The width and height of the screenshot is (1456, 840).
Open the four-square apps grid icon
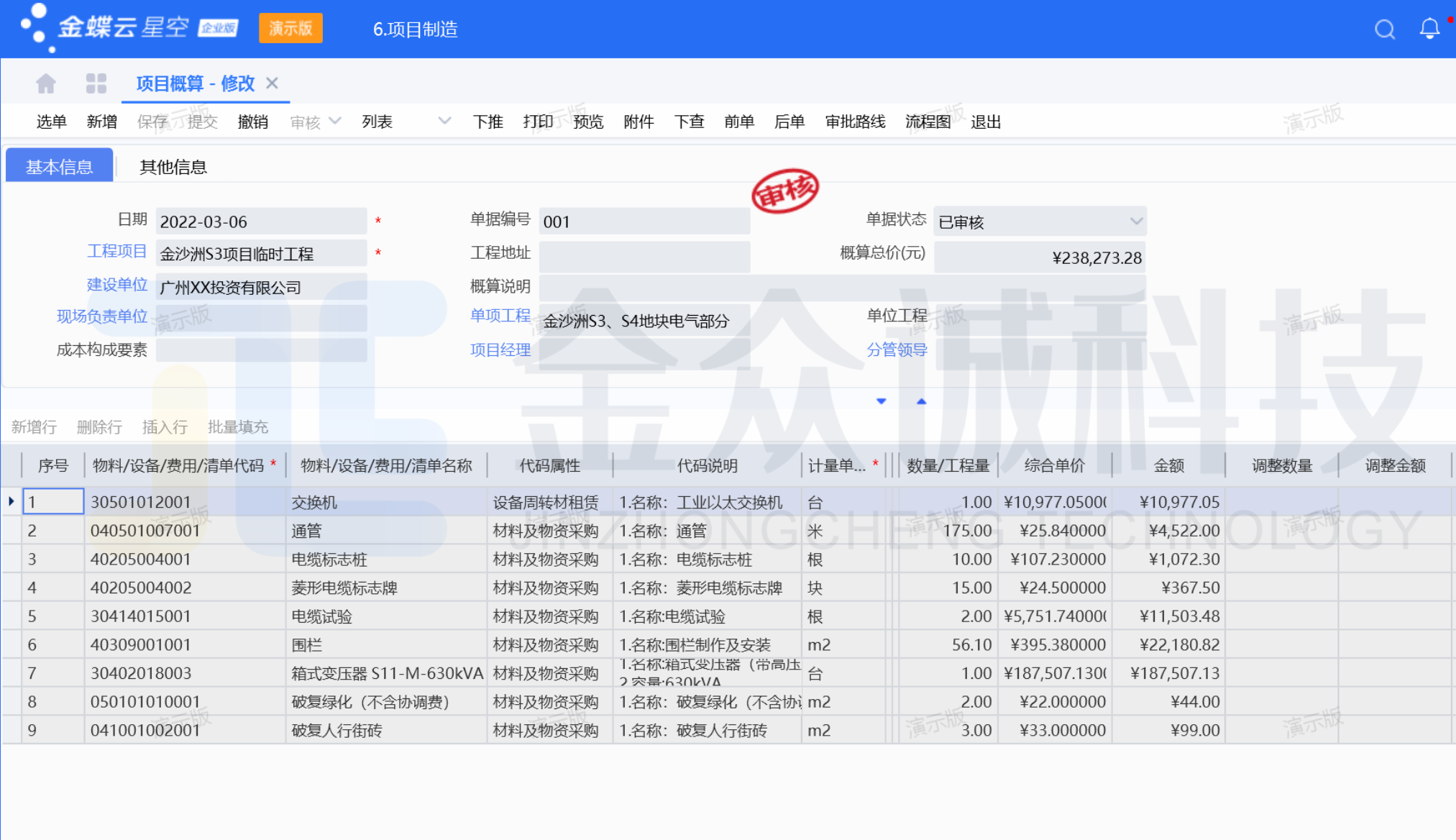click(96, 83)
